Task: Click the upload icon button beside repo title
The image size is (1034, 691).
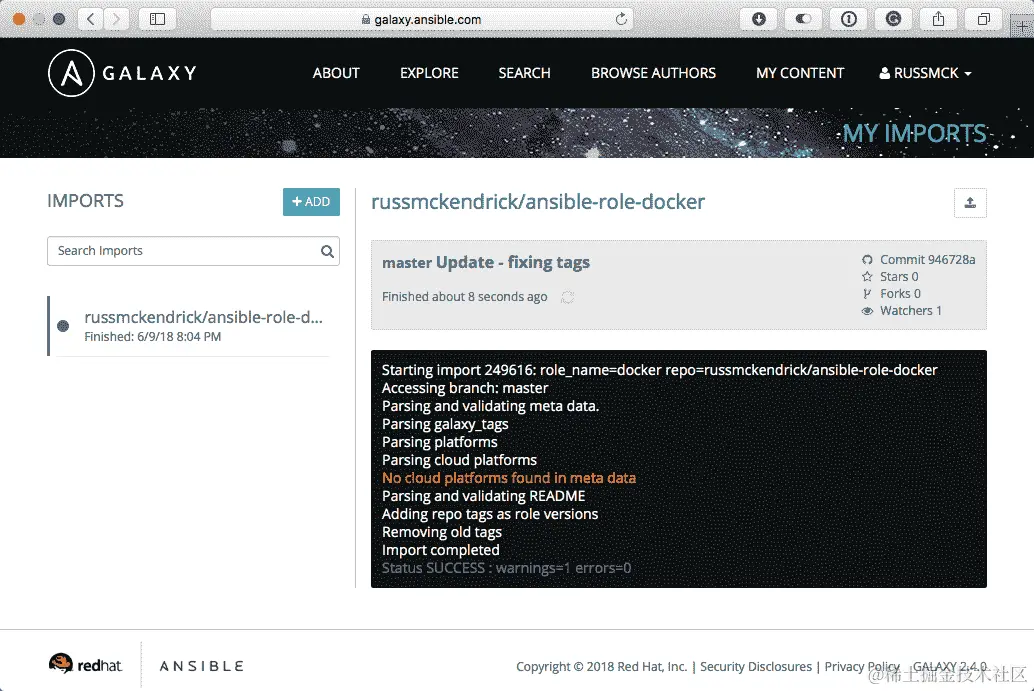Action: [x=970, y=203]
